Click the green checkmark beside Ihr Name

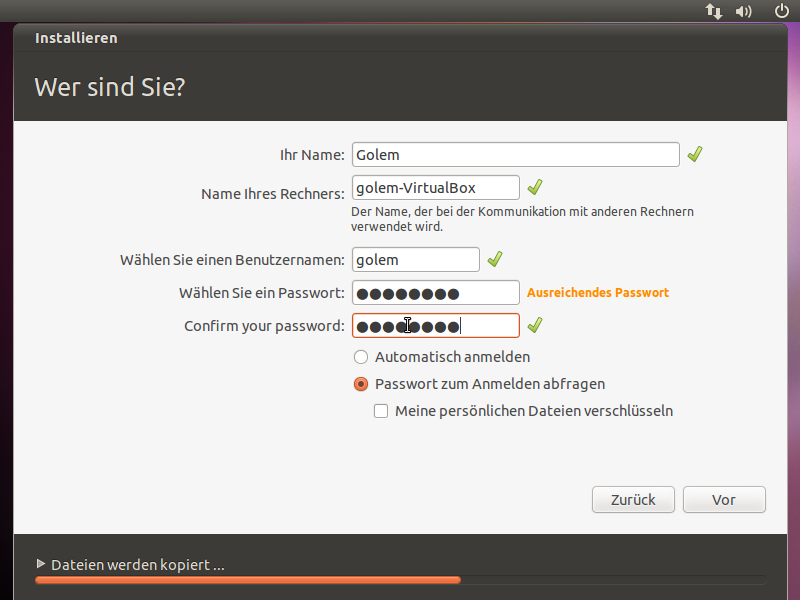(695, 154)
